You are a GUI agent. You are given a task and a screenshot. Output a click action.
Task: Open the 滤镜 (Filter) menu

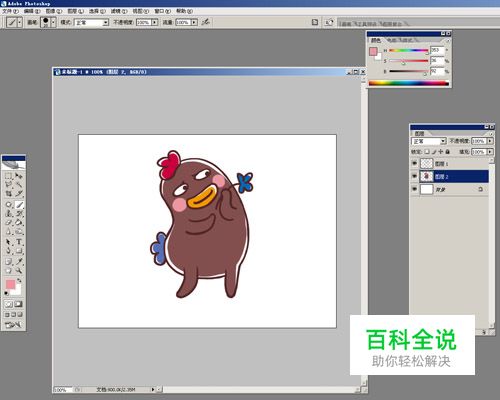119,11
